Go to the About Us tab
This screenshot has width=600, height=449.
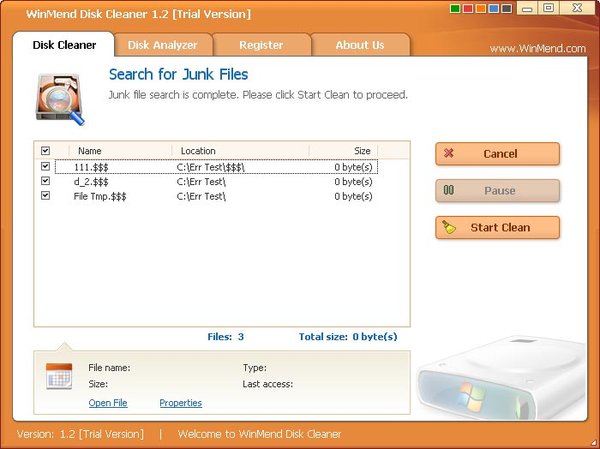pyautogui.click(x=360, y=45)
